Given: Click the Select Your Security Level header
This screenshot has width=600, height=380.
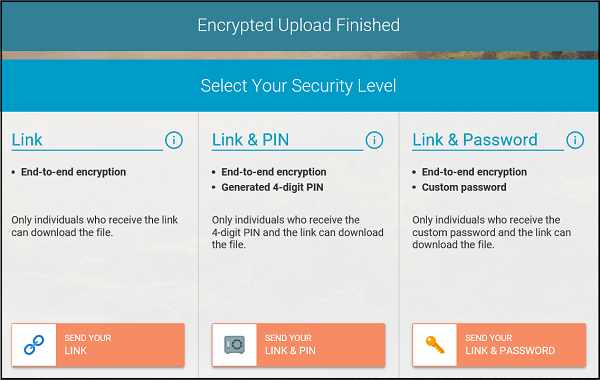Looking at the screenshot, I should tap(299, 86).
